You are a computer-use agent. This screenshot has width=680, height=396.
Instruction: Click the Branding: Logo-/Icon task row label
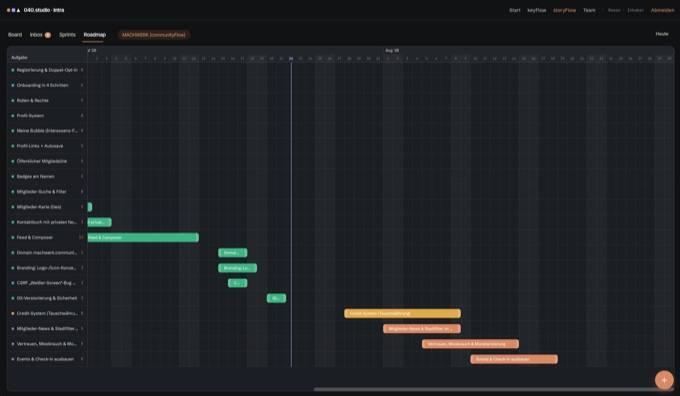tap(46, 268)
